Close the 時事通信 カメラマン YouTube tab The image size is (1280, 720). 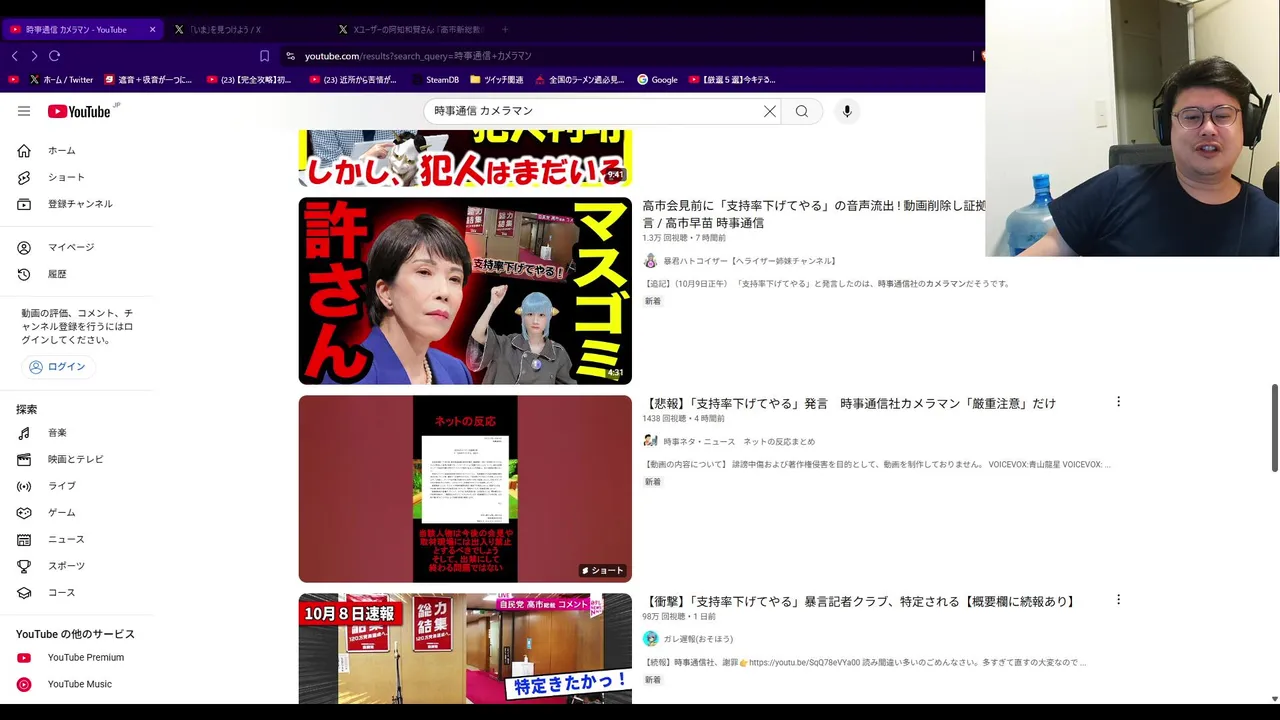coord(152,29)
